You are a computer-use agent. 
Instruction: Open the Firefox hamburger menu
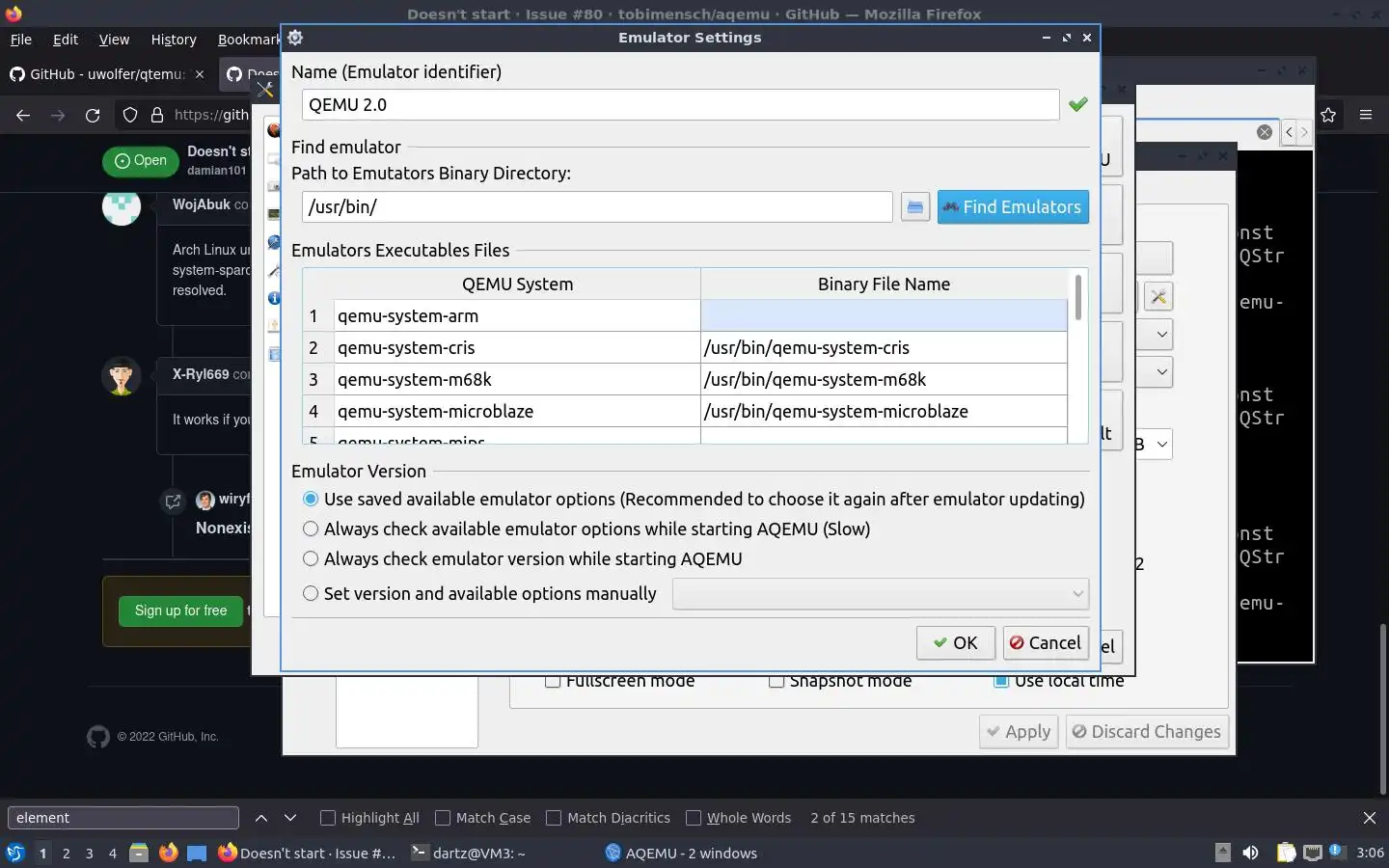tap(1366, 115)
